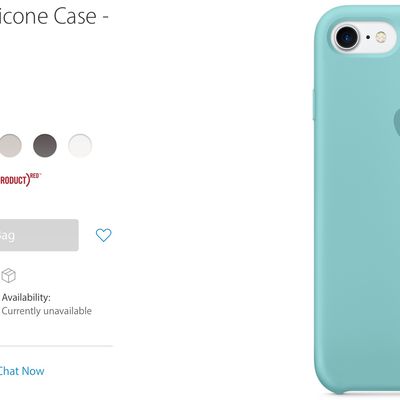
Task: Open the sea blue case product image
Action: pos(357,200)
